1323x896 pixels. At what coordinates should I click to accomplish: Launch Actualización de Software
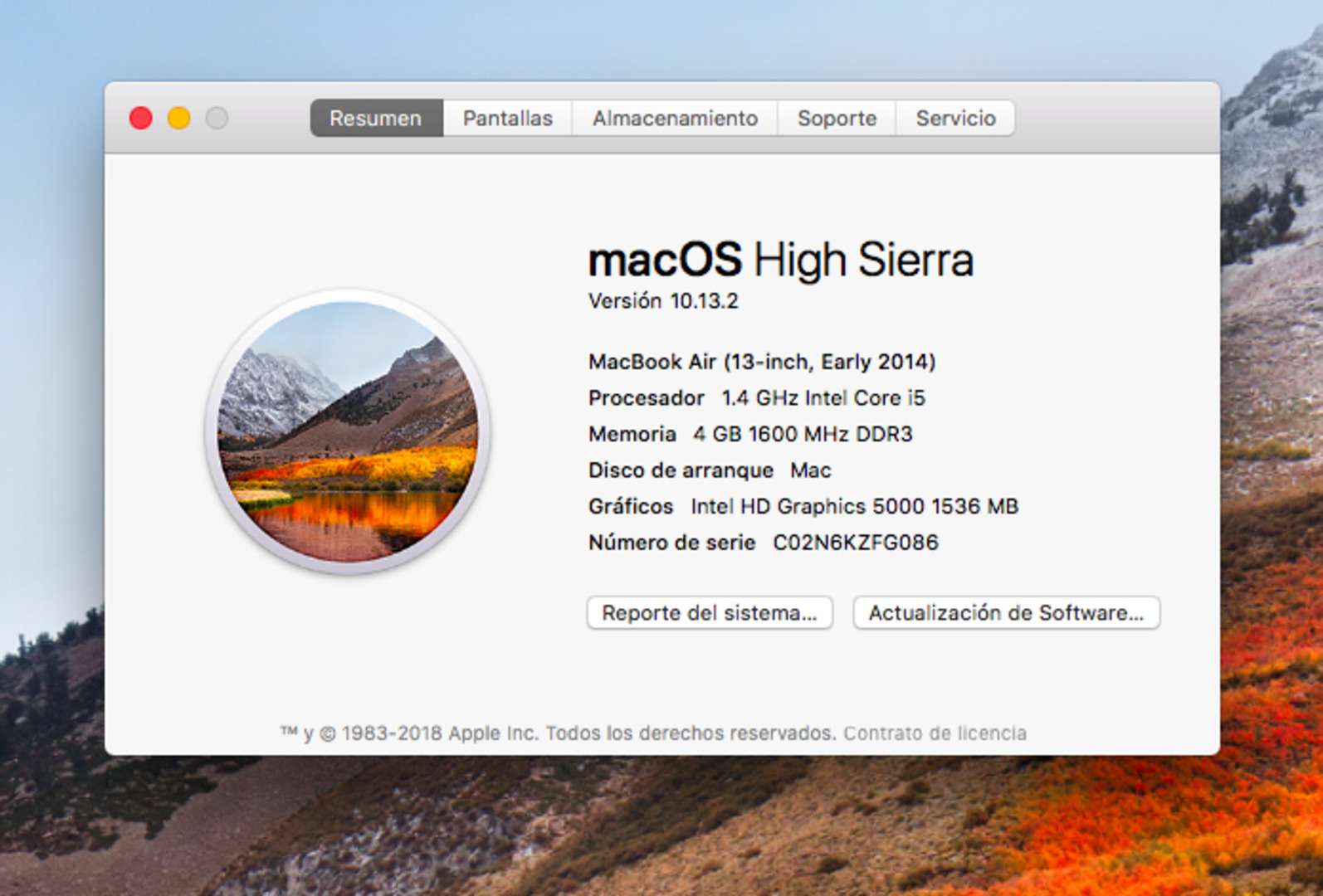(x=1006, y=613)
